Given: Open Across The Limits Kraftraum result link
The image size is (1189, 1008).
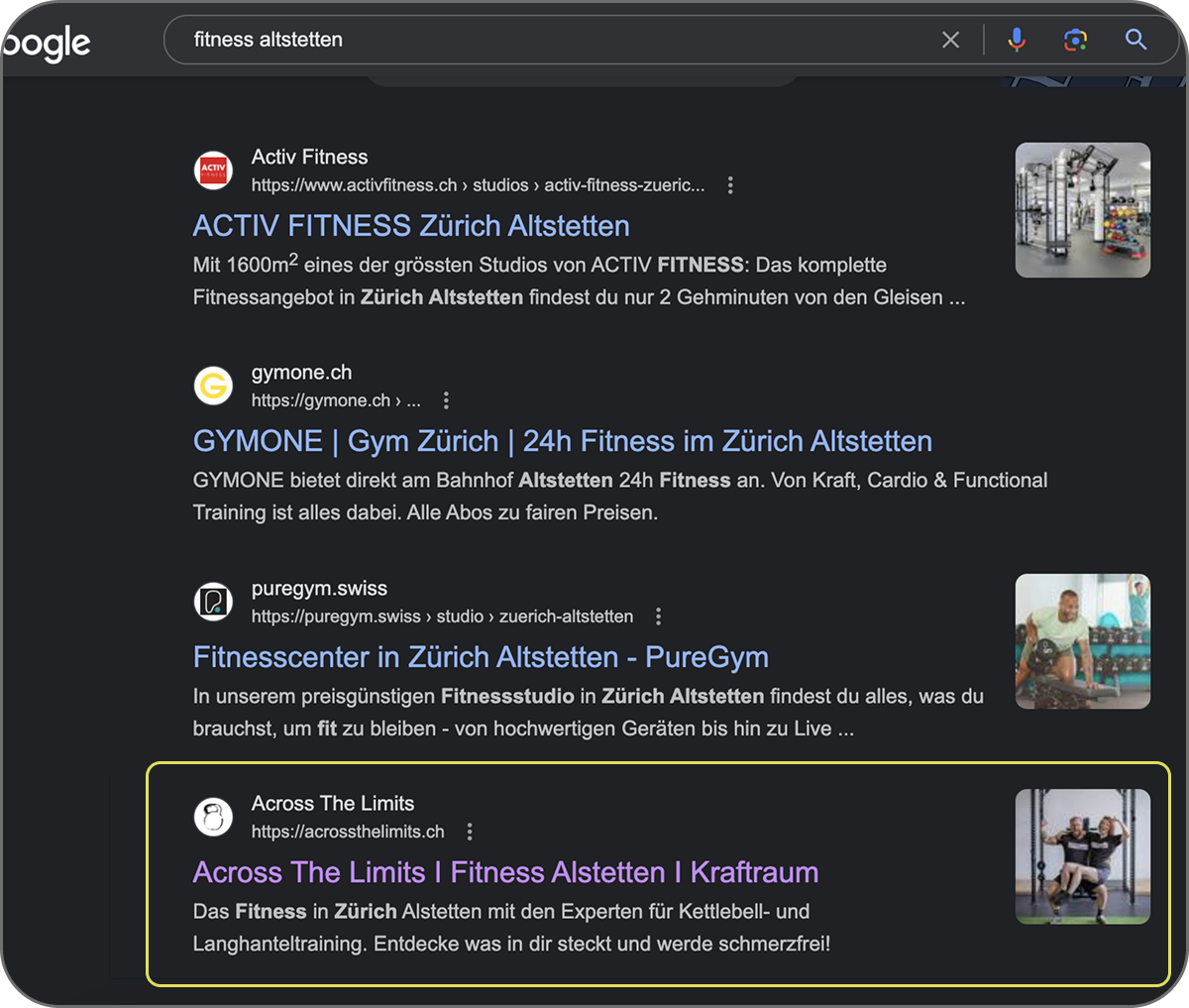Looking at the screenshot, I should pos(505,872).
